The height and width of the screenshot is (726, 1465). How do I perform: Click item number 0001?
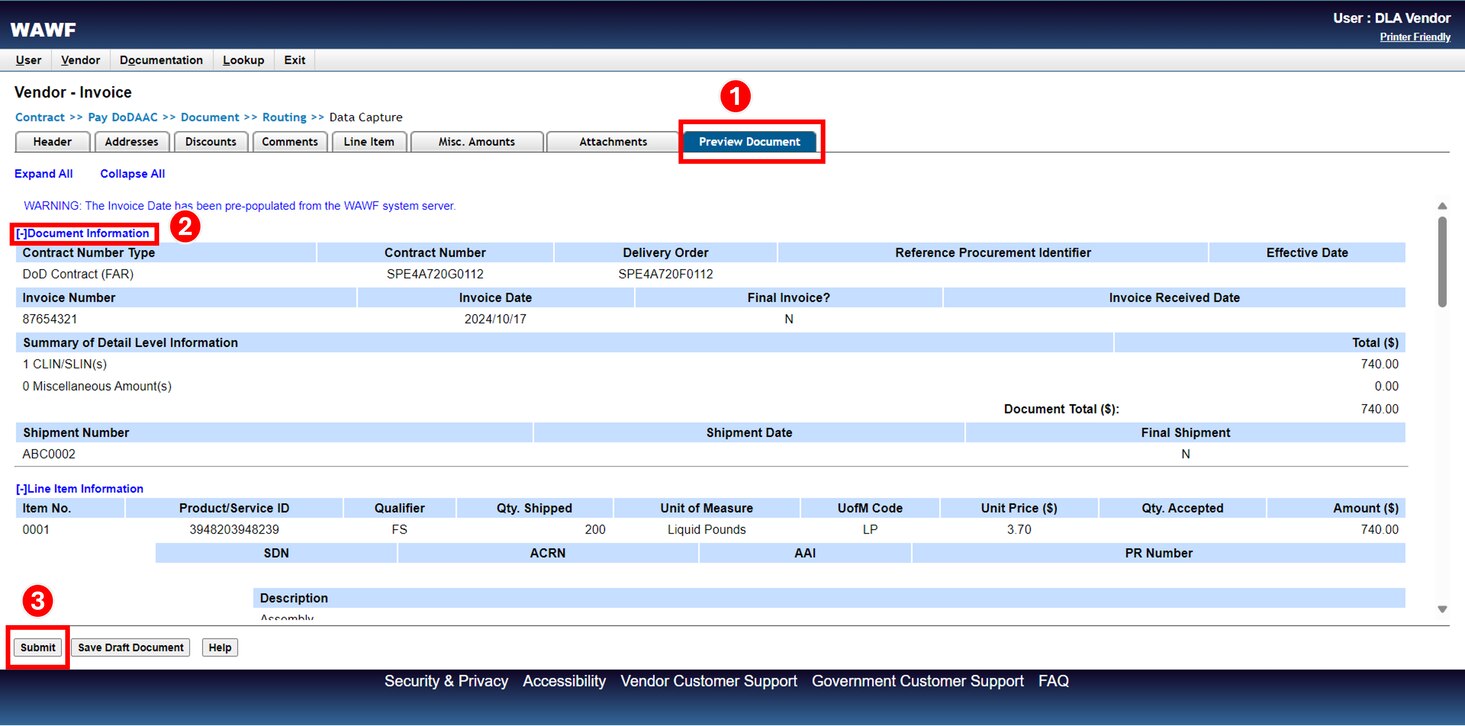click(x=36, y=530)
